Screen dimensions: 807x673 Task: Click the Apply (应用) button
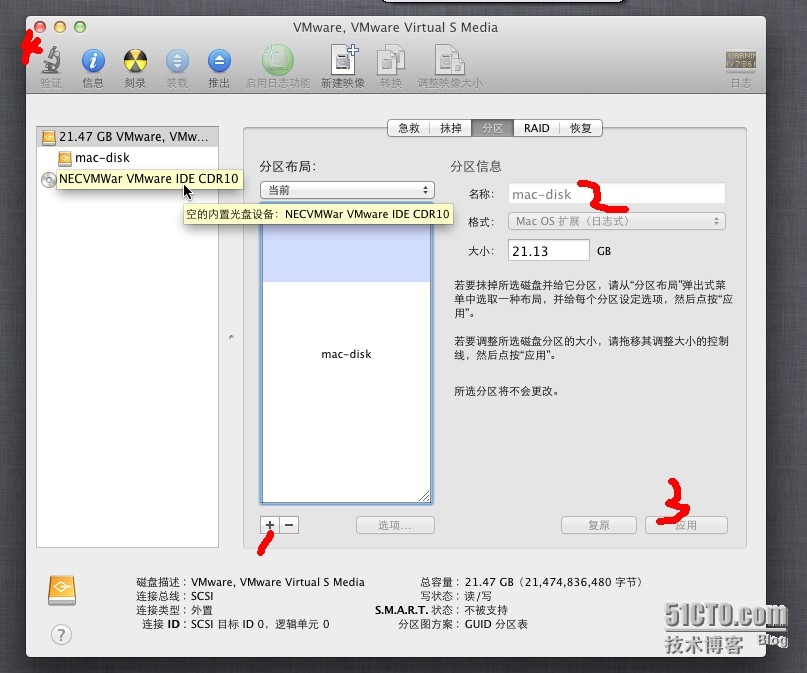click(x=687, y=525)
